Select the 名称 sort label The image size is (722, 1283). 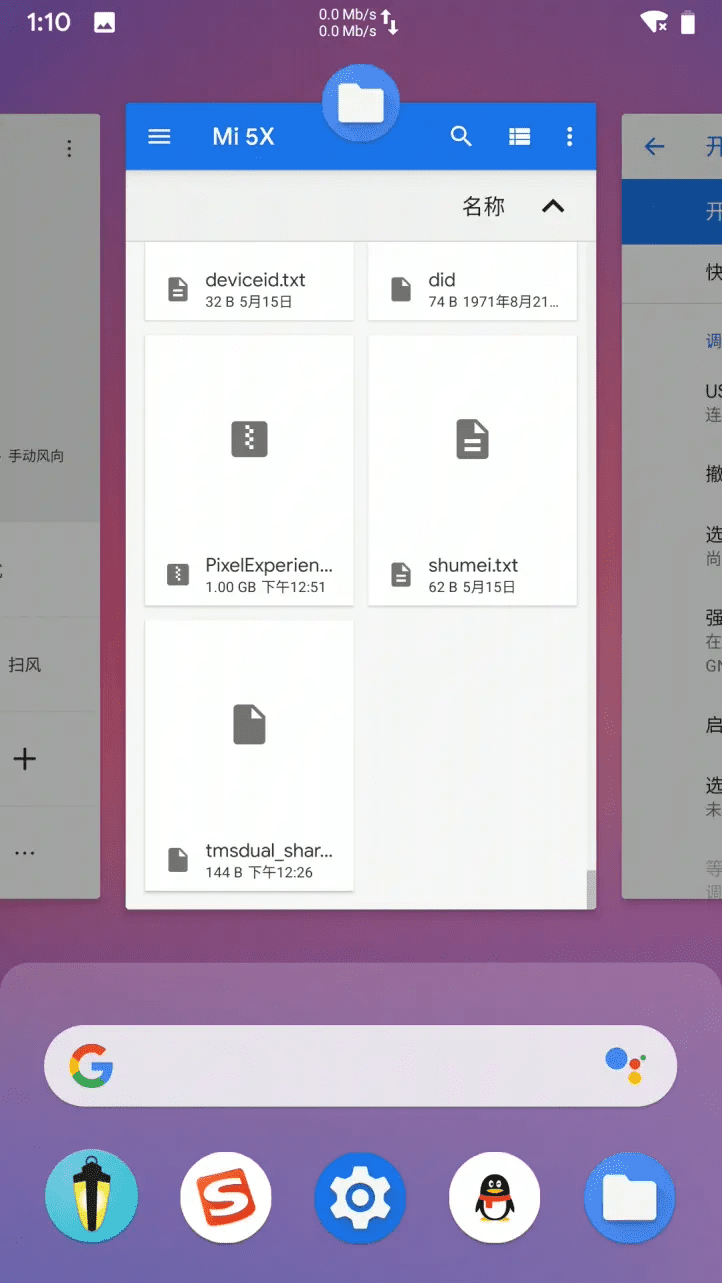coord(483,206)
